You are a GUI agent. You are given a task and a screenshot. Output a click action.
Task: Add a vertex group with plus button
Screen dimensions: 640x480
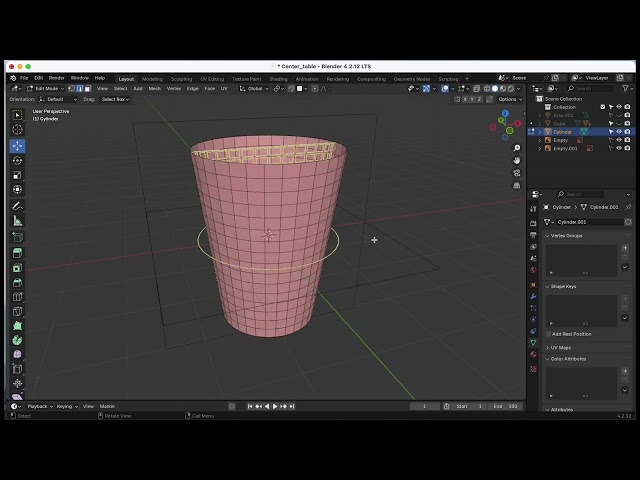[x=625, y=248]
